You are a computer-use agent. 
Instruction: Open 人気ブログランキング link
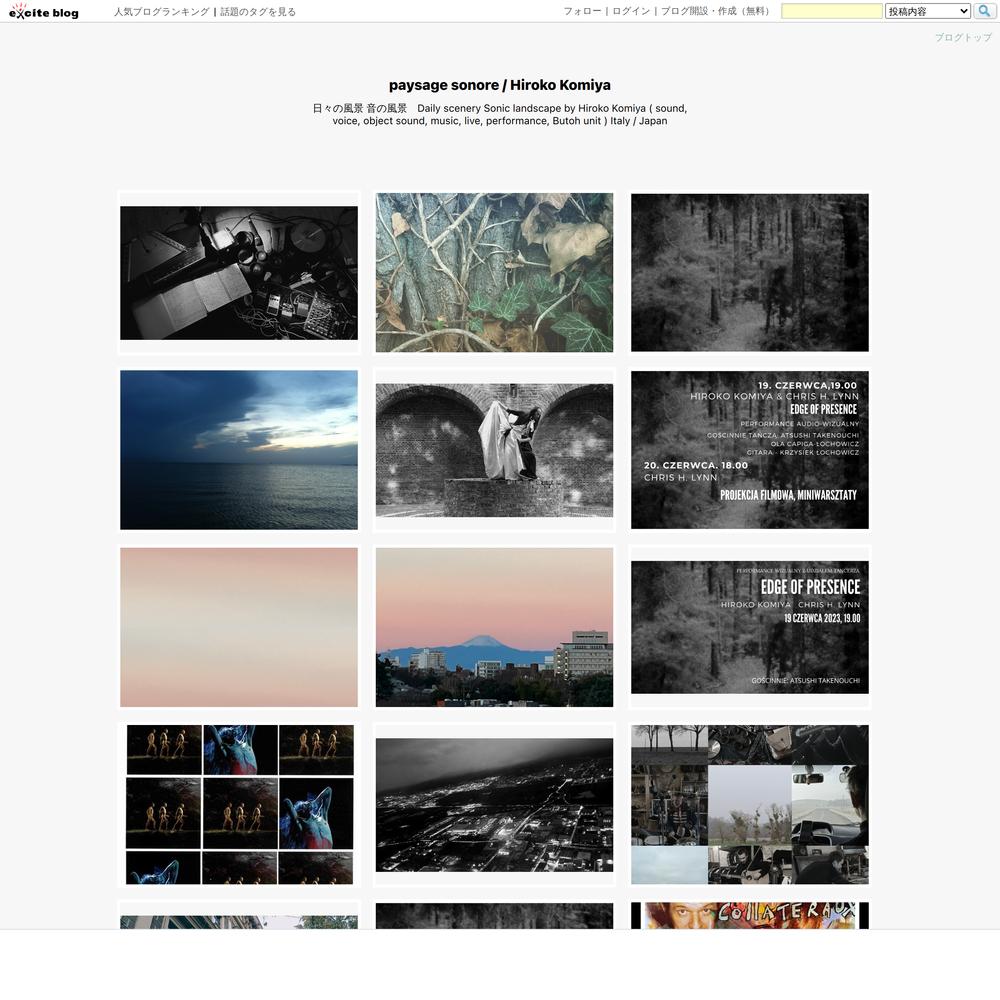tap(162, 11)
